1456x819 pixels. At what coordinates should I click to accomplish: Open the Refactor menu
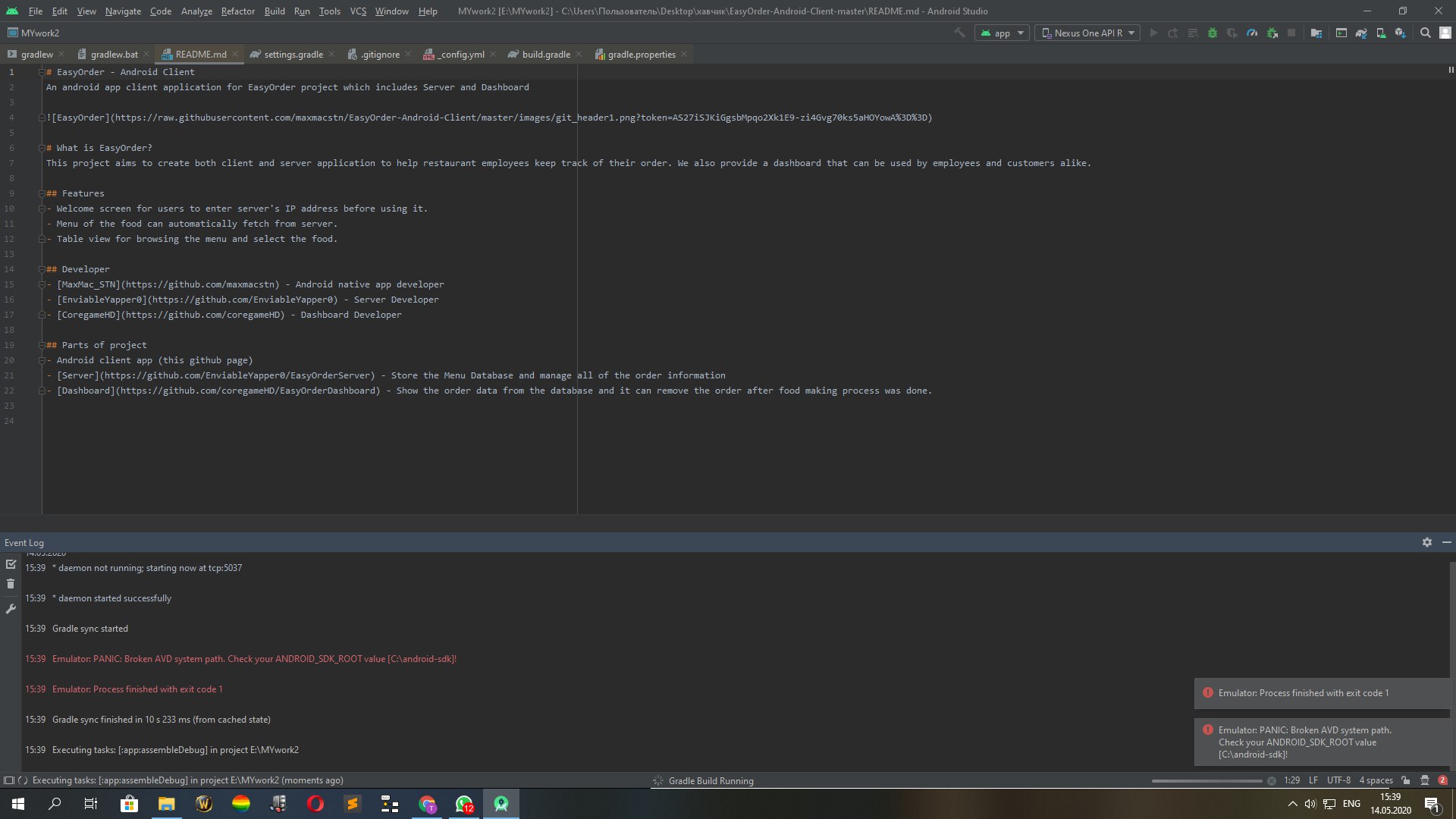(x=237, y=11)
